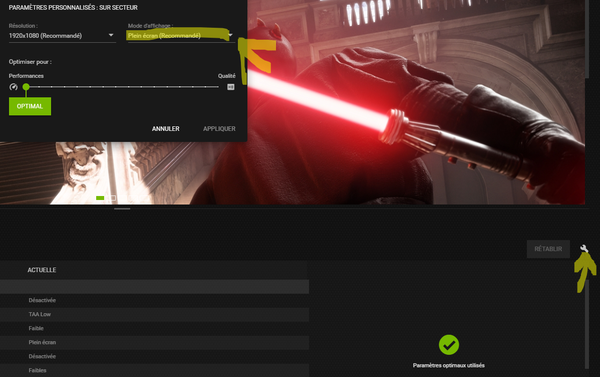Click the green OPTIMAL marker button
Screen dimensions: 600x377
point(30,106)
